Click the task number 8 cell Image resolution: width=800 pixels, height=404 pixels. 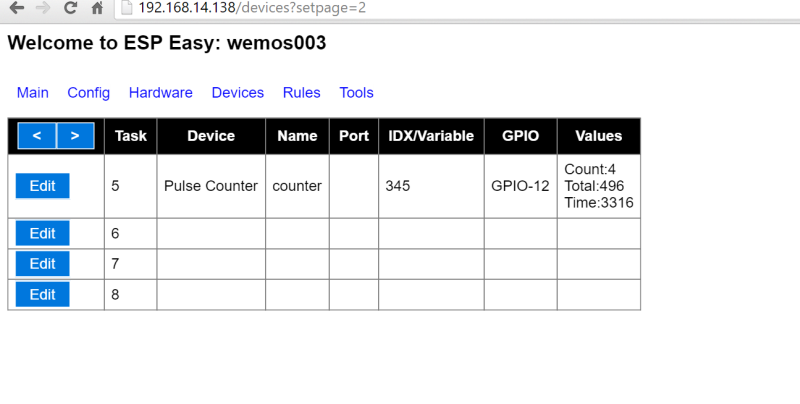coord(131,295)
